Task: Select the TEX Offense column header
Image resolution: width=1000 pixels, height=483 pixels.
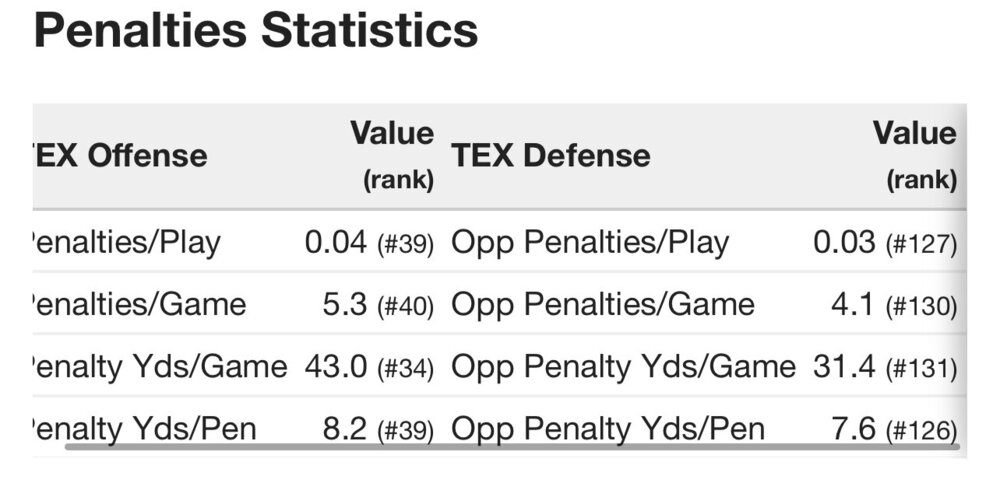Action: (x=120, y=155)
